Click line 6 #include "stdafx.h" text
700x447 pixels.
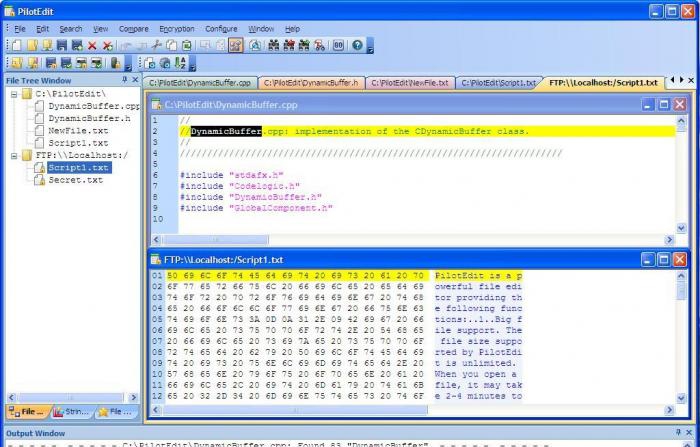[231, 175]
